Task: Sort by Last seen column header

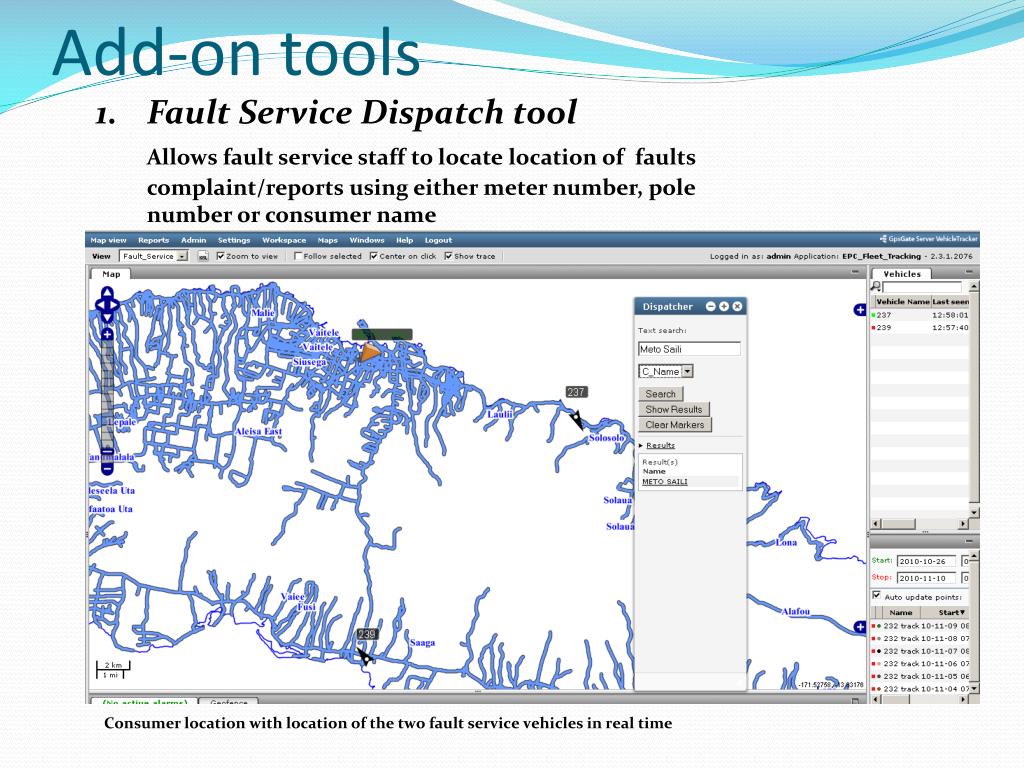Action: click(951, 302)
